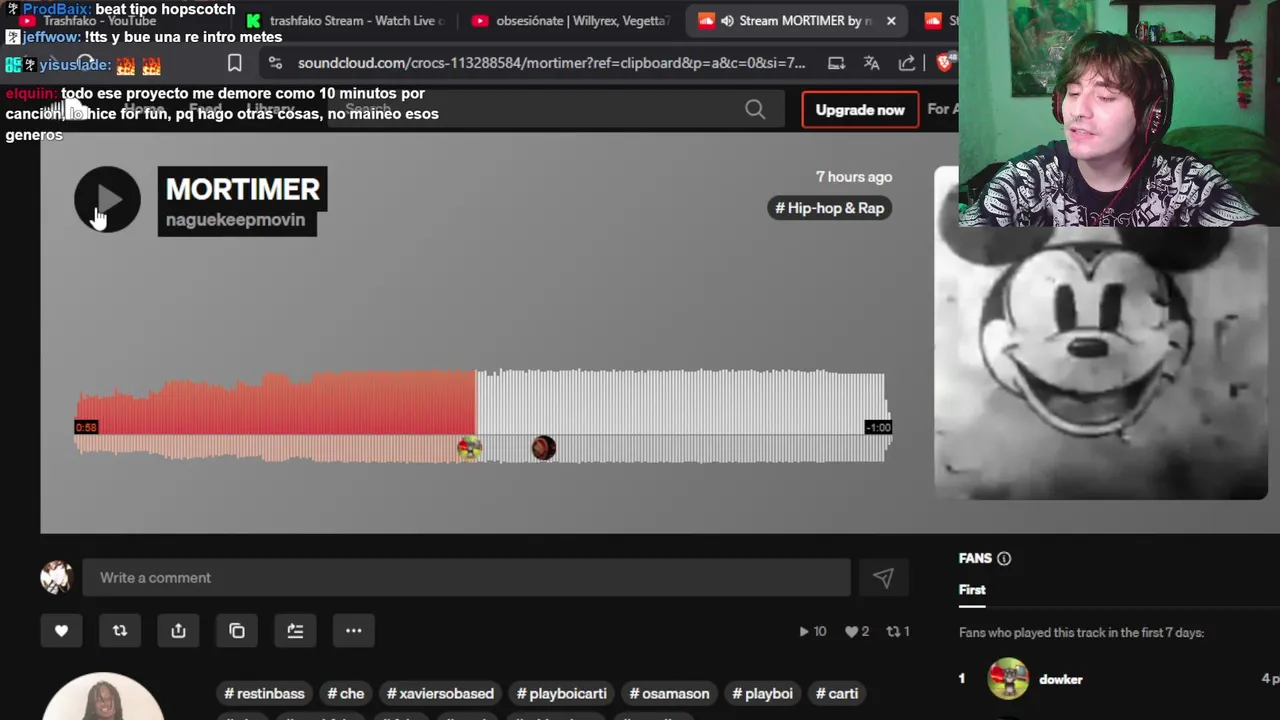The image size is (1280, 720).
Task: Open the osamason hashtag
Action: pyautogui.click(x=669, y=693)
